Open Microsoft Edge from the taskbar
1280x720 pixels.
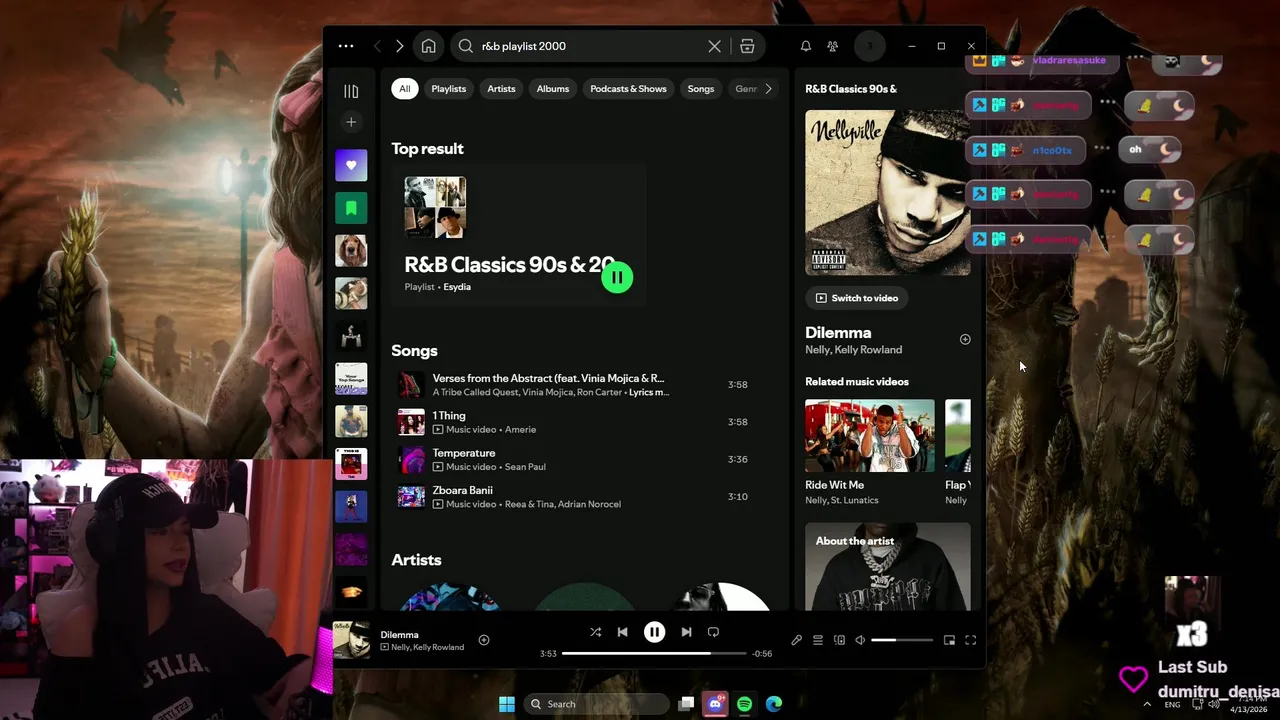click(773, 704)
